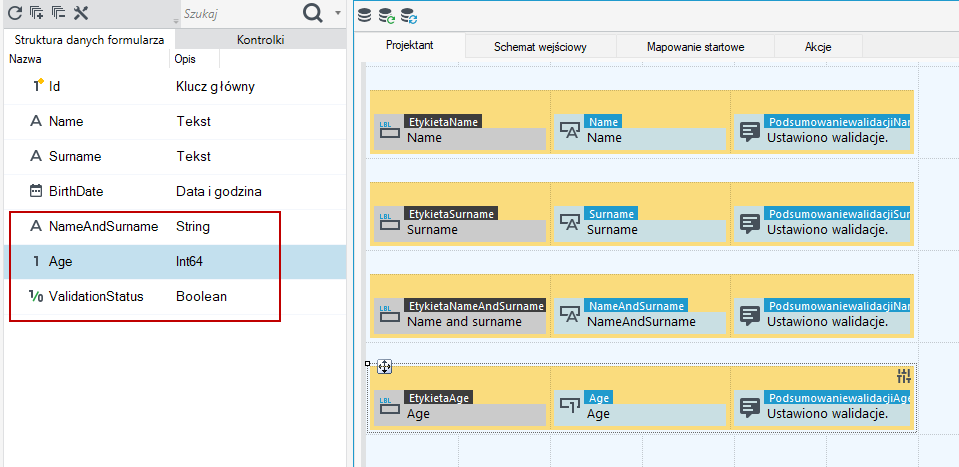Click the 'Data i godzina' description text
The image size is (959, 467).
(x=219, y=191)
